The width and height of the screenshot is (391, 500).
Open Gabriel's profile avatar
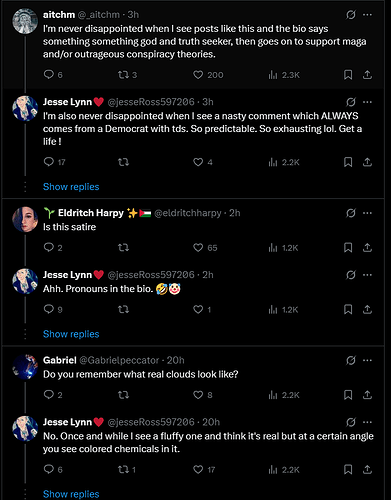25,367
